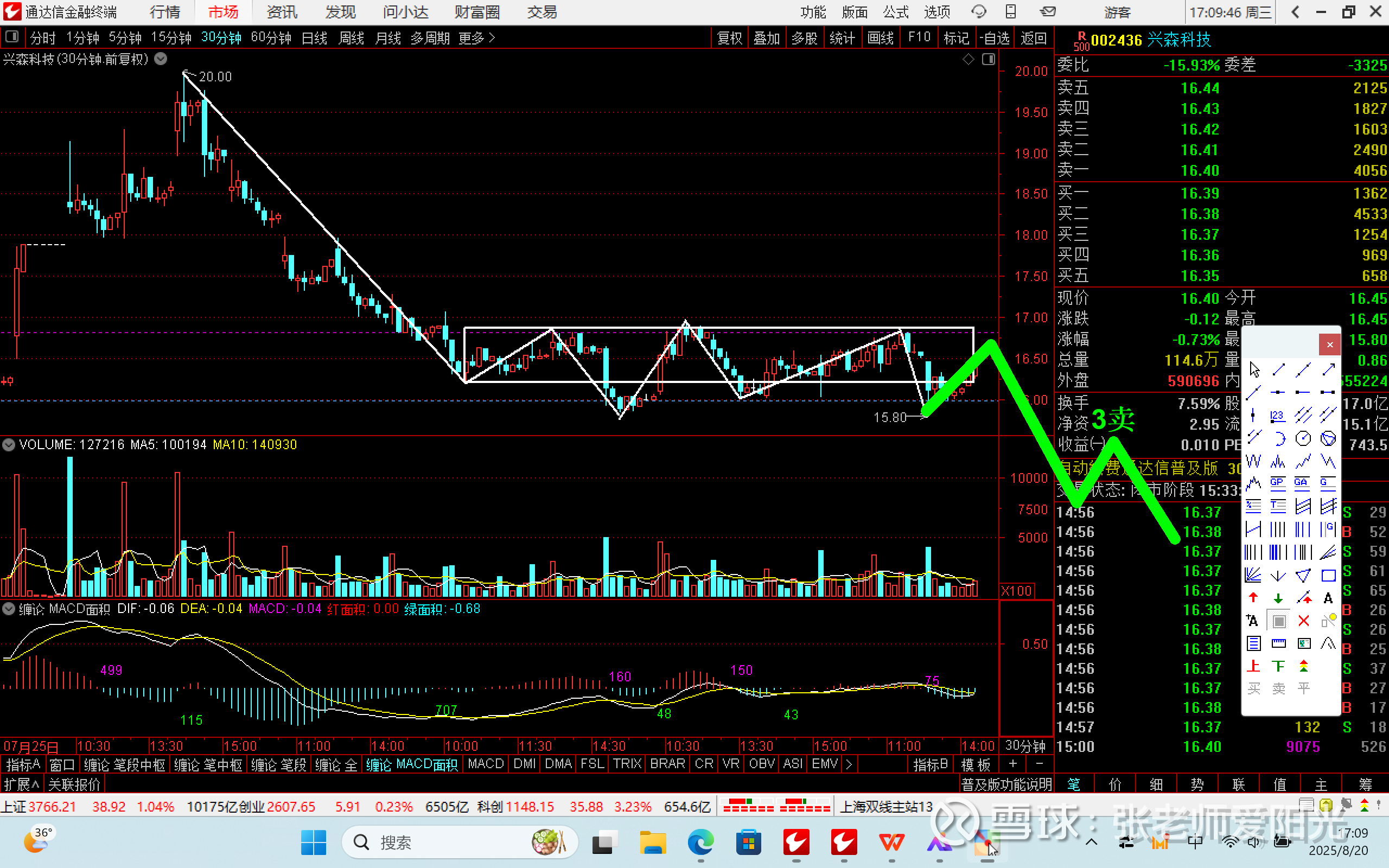The width and height of the screenshot is (1389, 868).
Task: Click the Windows taskbar search box
Action: pos(459,842)
